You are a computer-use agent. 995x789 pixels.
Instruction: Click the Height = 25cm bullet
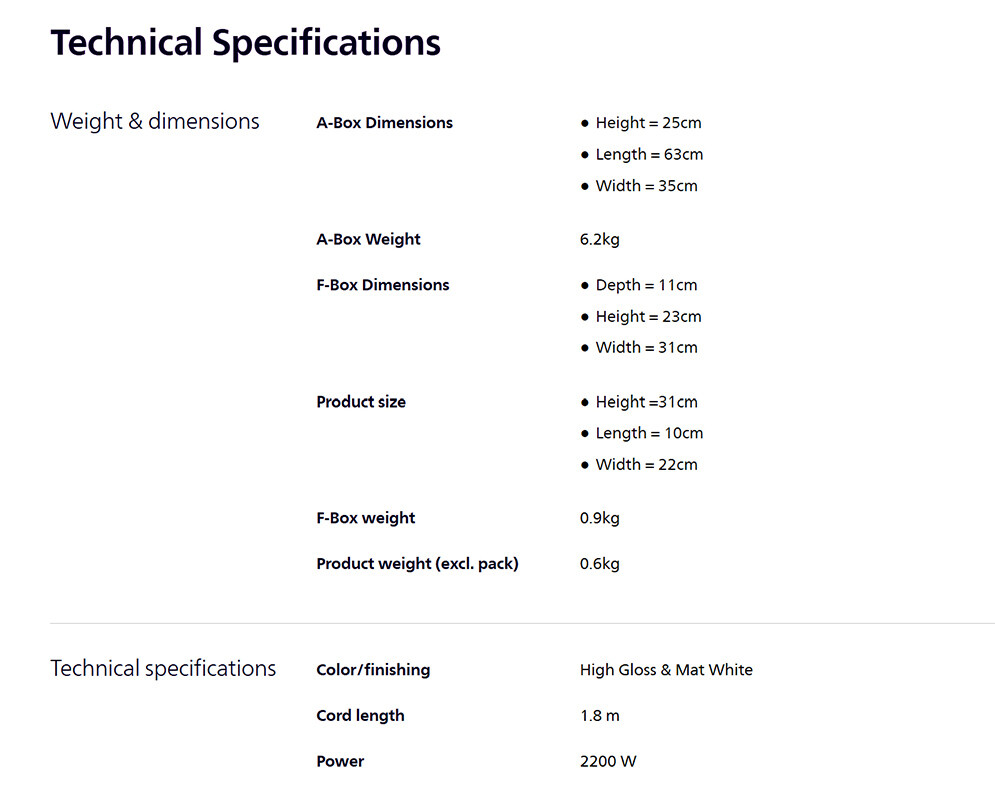(648, 123)
